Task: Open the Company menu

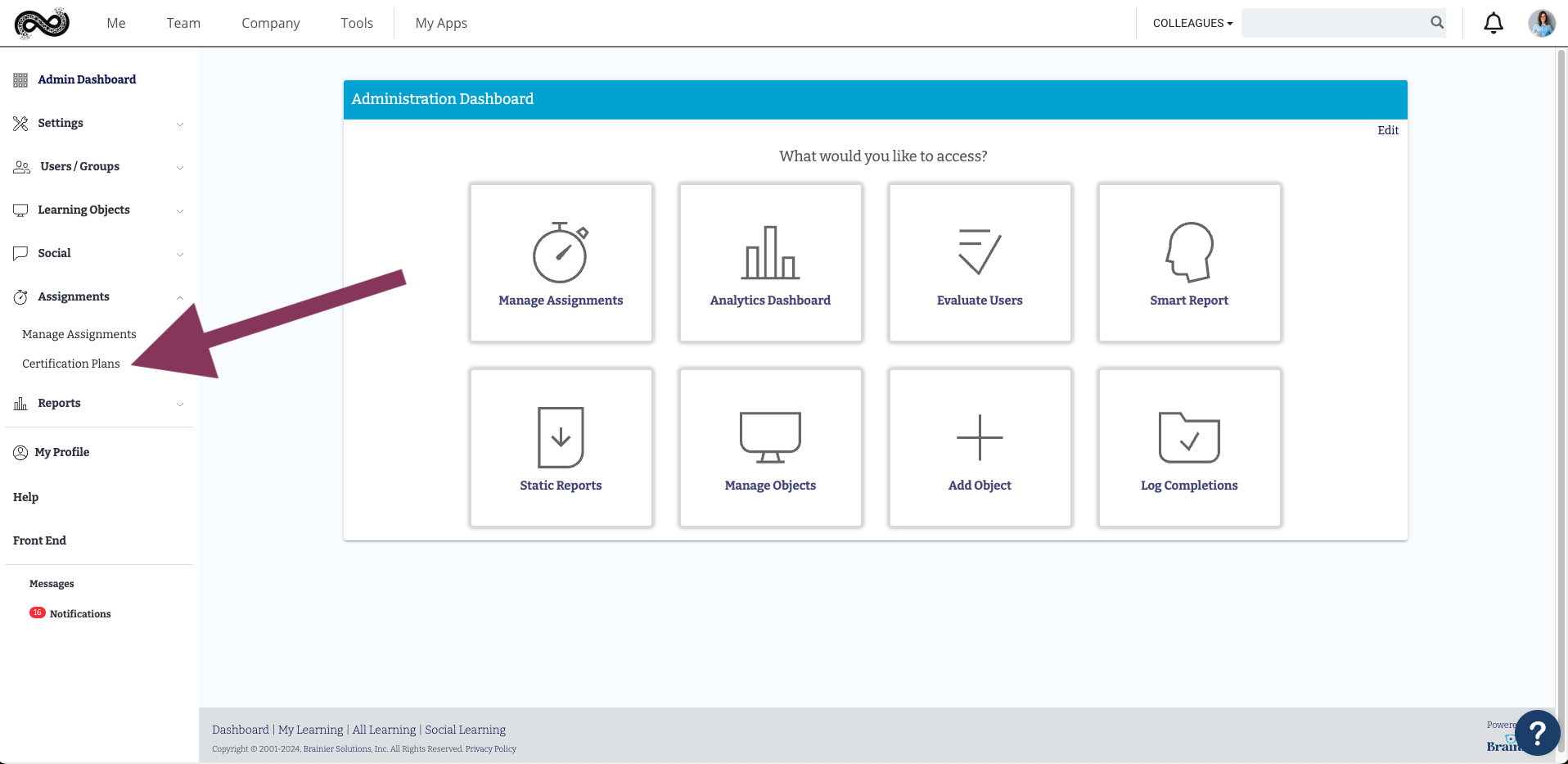Action: point(270,24)
